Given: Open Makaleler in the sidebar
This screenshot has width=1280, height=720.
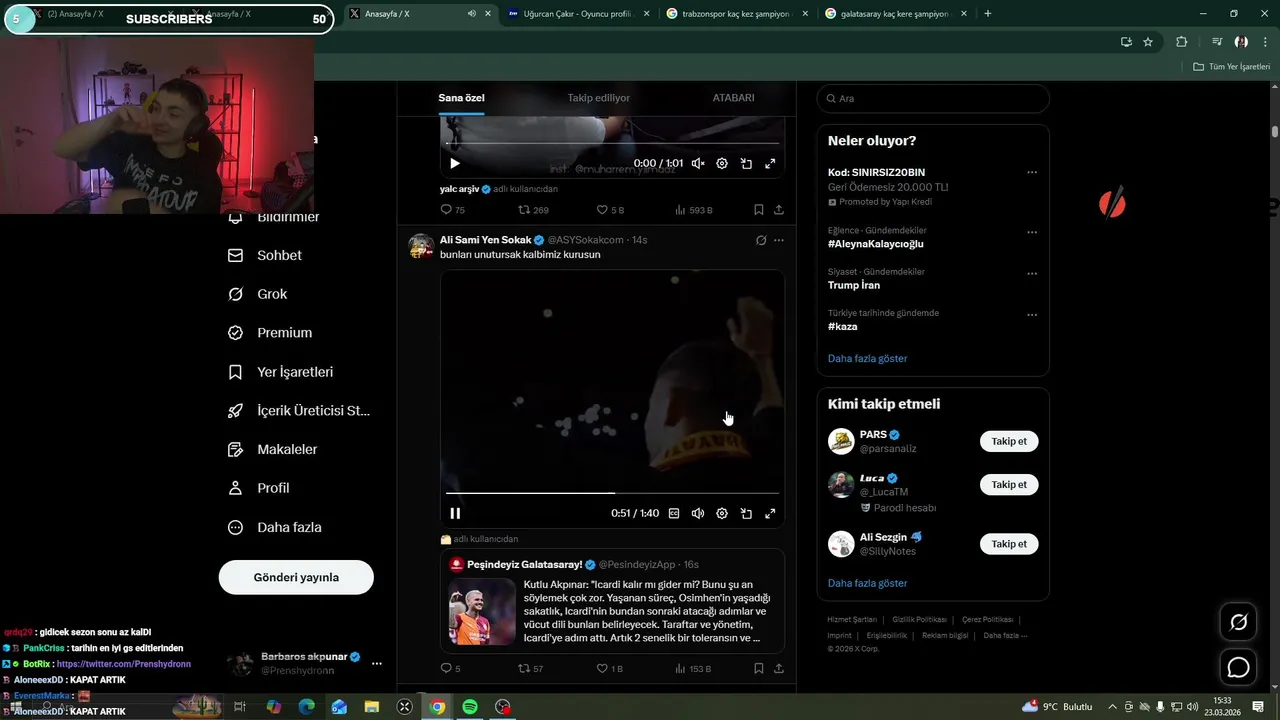Looking at the screenshot, I should pos(273,449).
